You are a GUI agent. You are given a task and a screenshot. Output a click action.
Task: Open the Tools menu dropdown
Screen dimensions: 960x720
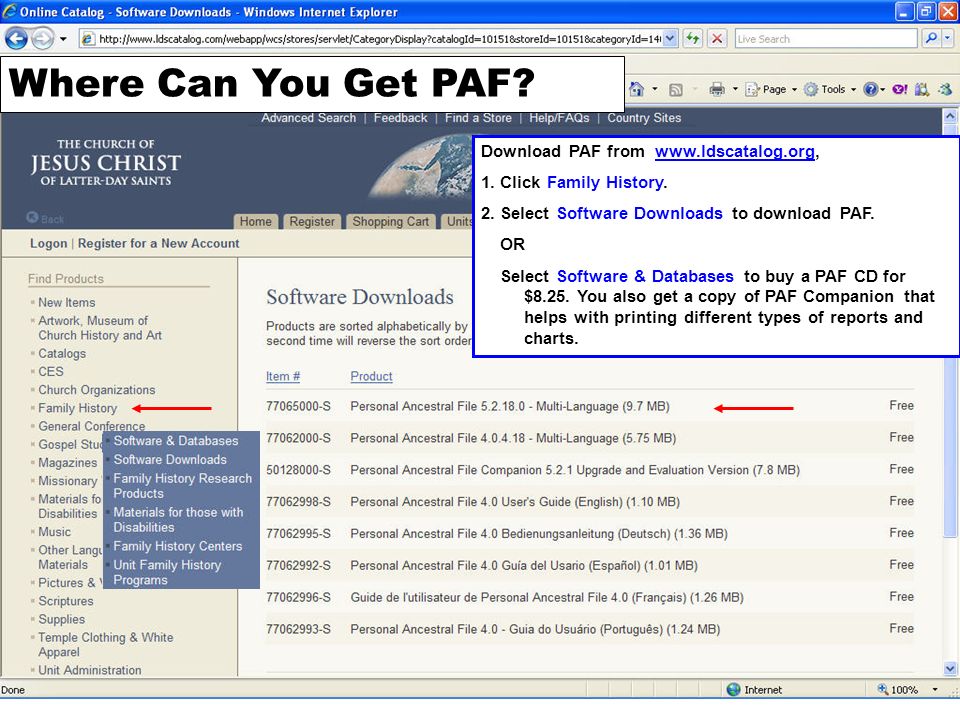(830, 89)
